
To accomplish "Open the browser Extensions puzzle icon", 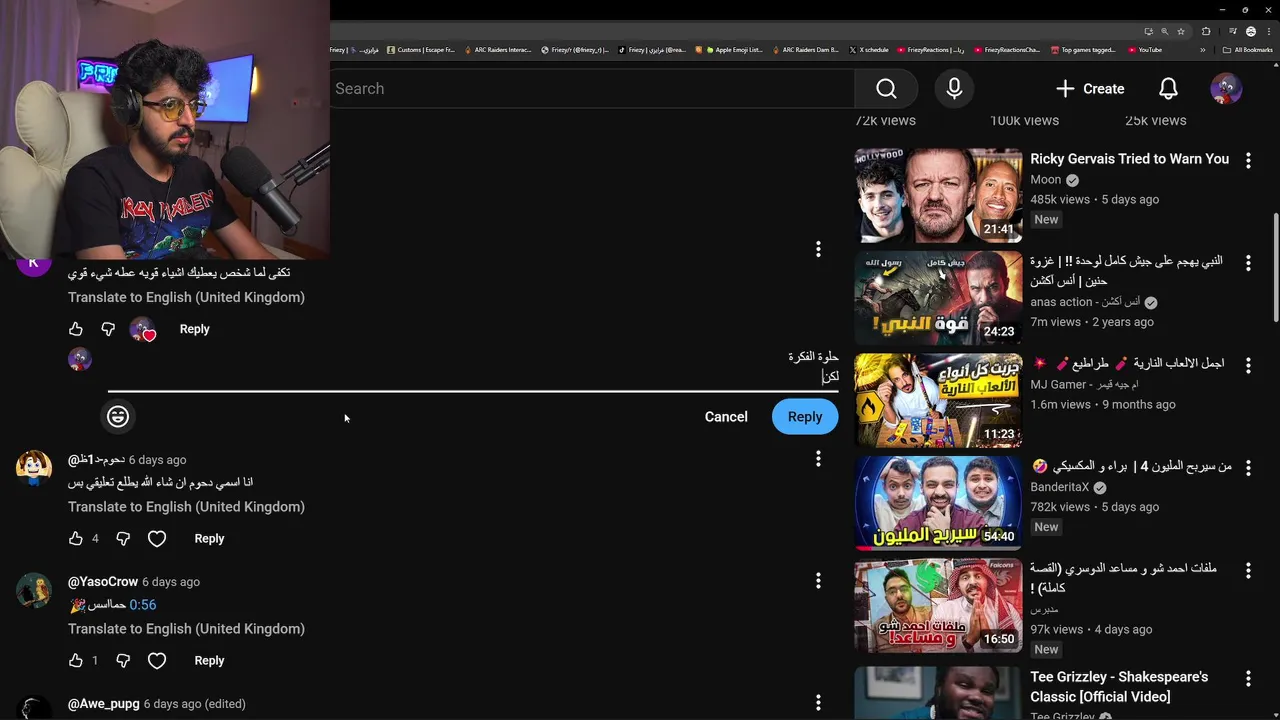I will [x=1206, y=31].
